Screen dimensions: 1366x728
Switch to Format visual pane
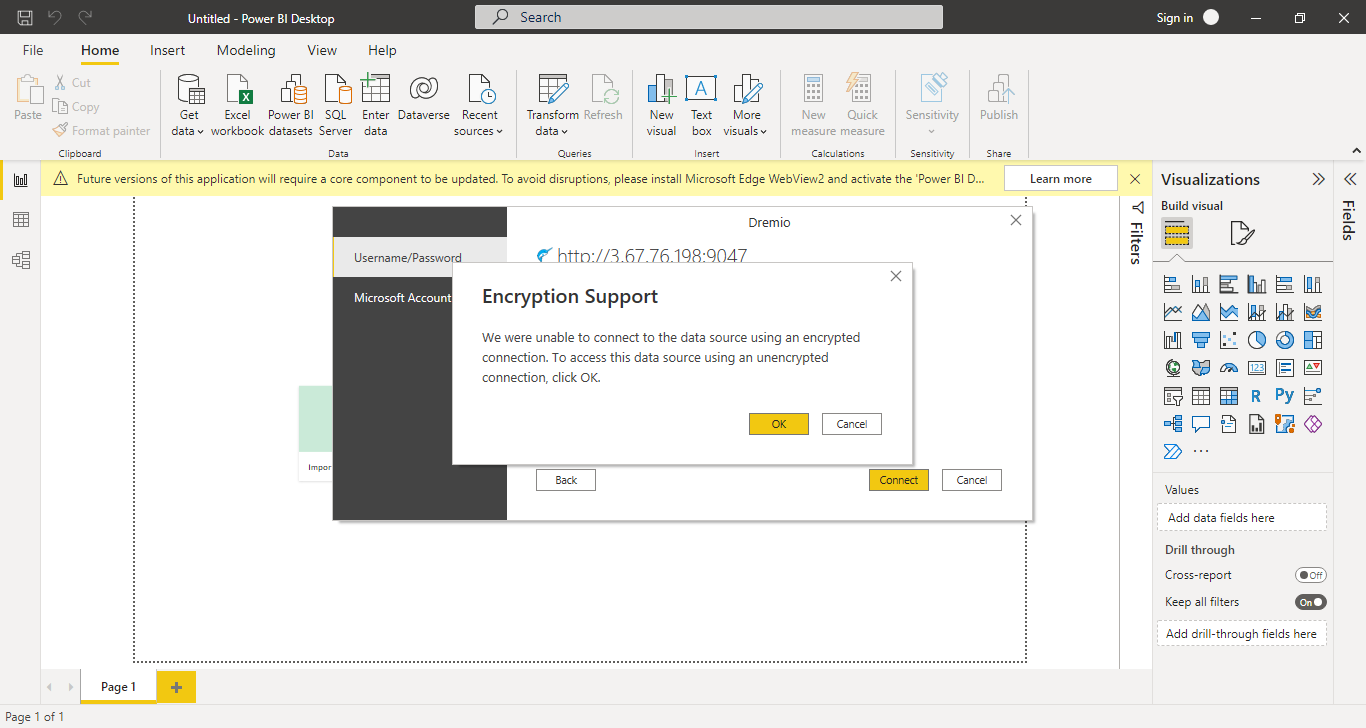1241,234
